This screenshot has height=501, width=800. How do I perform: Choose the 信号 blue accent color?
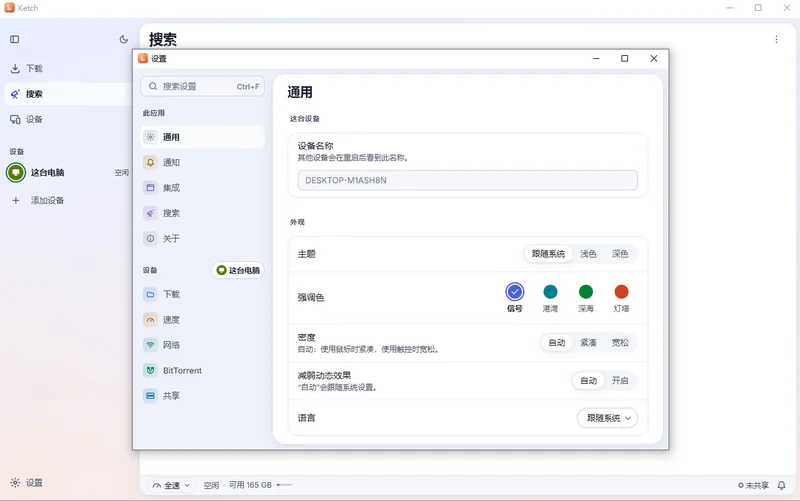coord(515,292)
